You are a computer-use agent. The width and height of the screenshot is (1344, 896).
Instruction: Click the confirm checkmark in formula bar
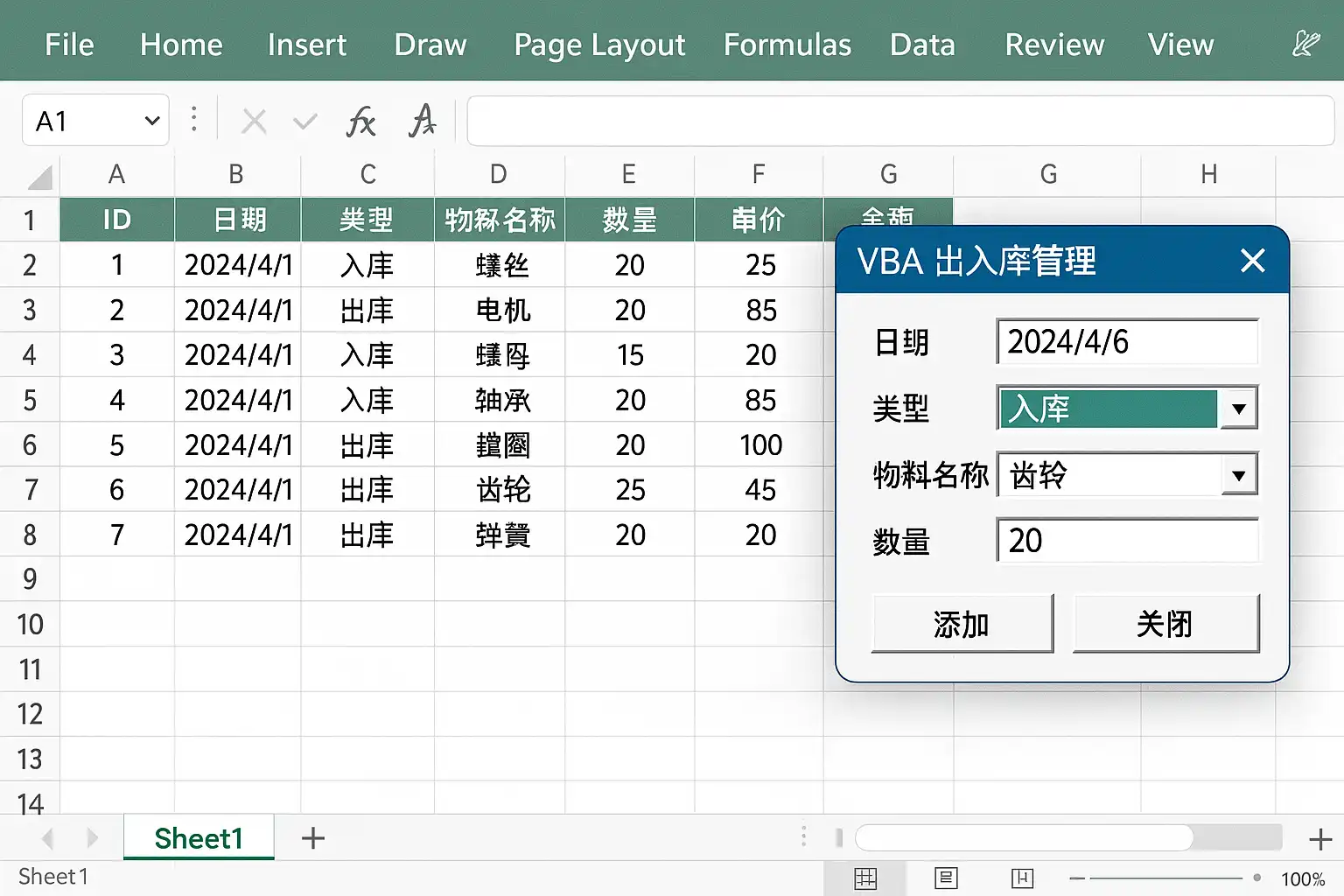[x=304, y=122]
